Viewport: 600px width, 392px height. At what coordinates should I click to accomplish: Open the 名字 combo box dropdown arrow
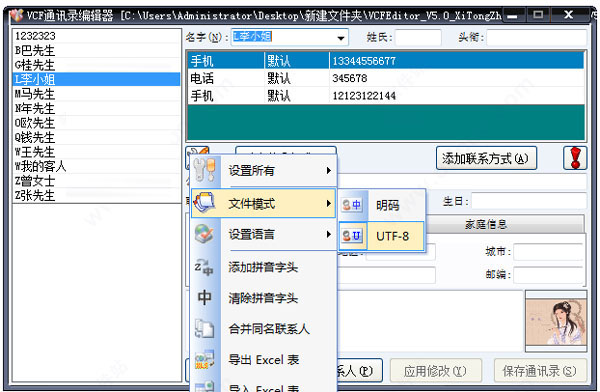tap(341, 38)
